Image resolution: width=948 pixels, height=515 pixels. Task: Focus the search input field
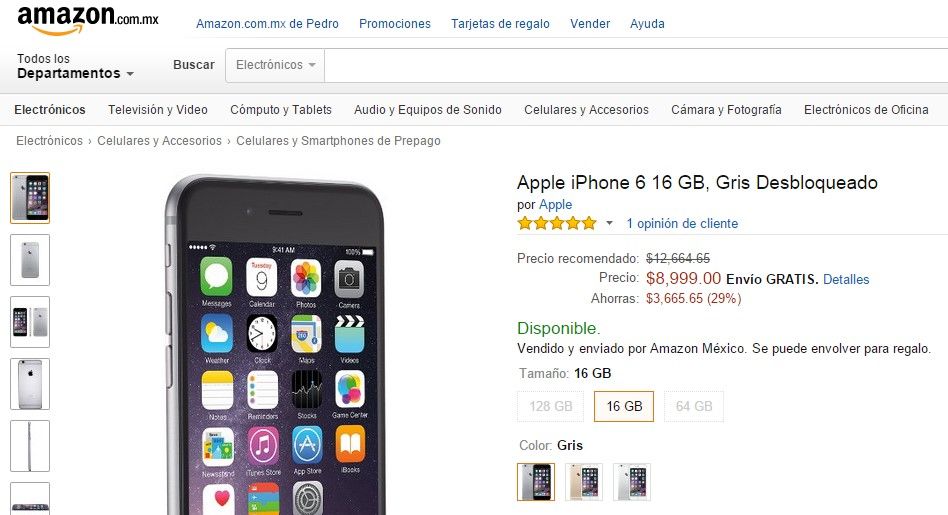[x=636, y=65]
